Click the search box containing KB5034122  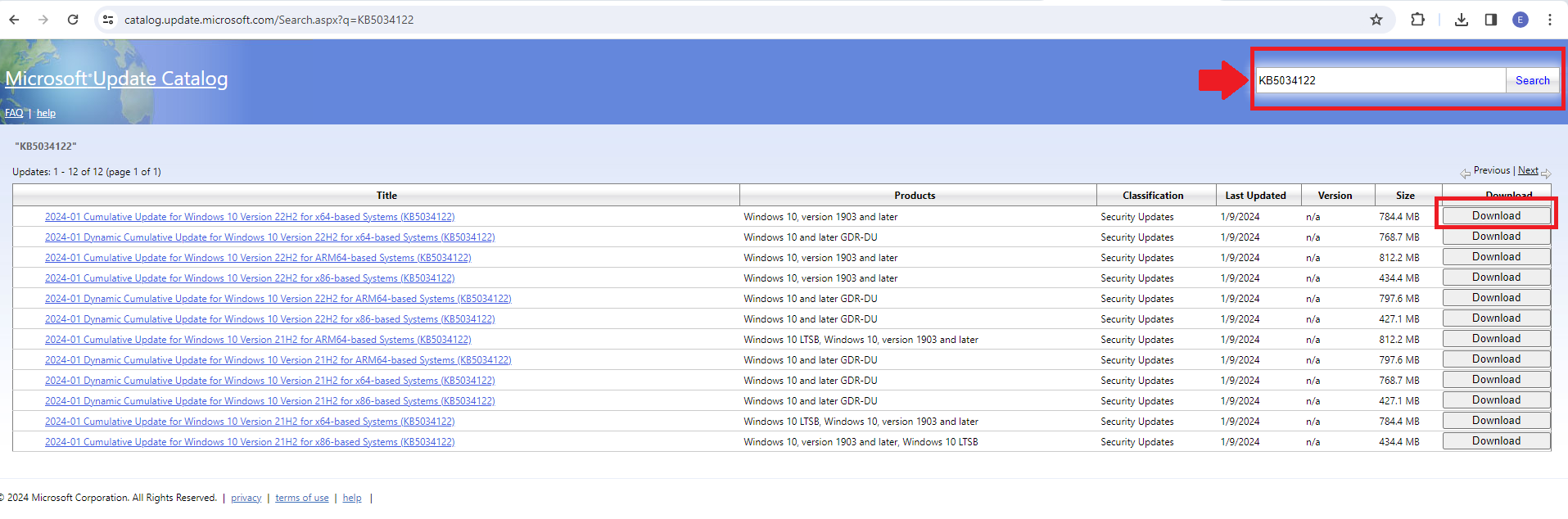[1380, 80]
